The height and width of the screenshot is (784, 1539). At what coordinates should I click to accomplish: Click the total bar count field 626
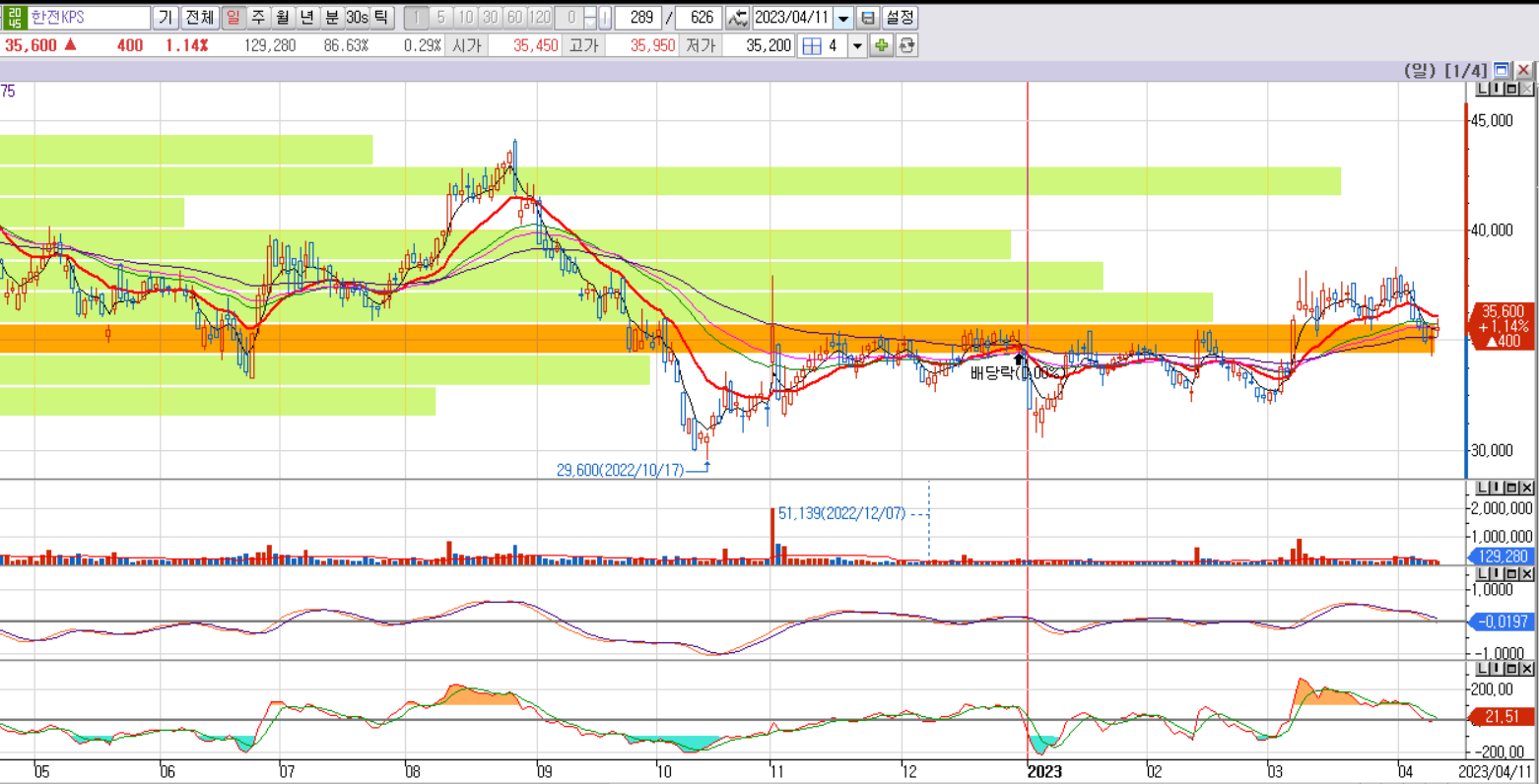point(699,18)
